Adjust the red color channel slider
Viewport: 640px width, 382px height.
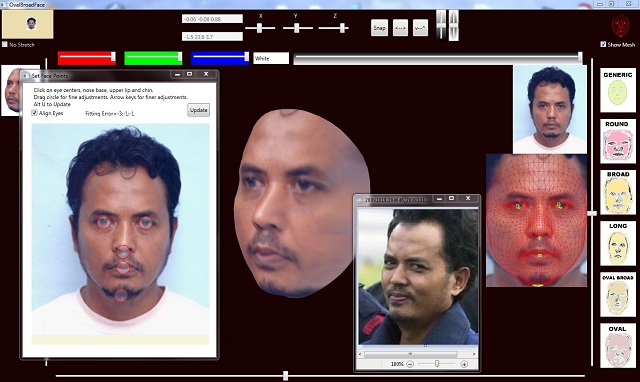pyautogui.click(x=87, y=58)
